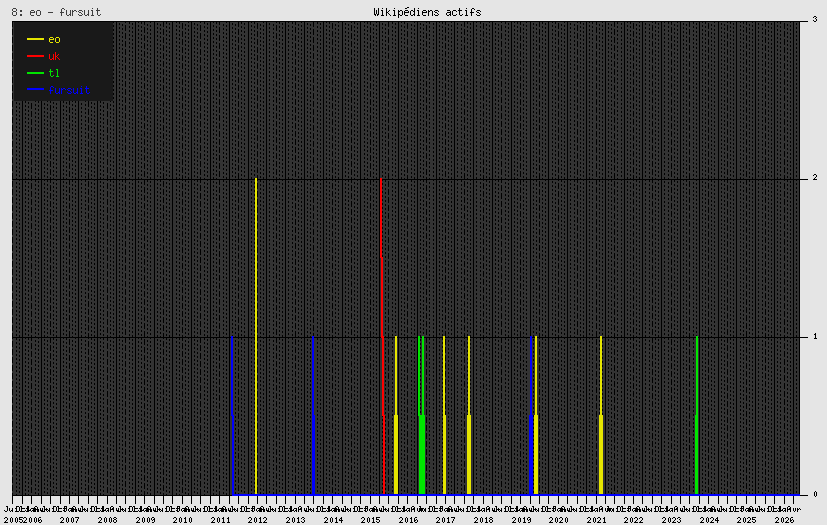Viewport: 827px width, 525px height.
Task: Click the y-axis value 2 label
Action: 815,178
